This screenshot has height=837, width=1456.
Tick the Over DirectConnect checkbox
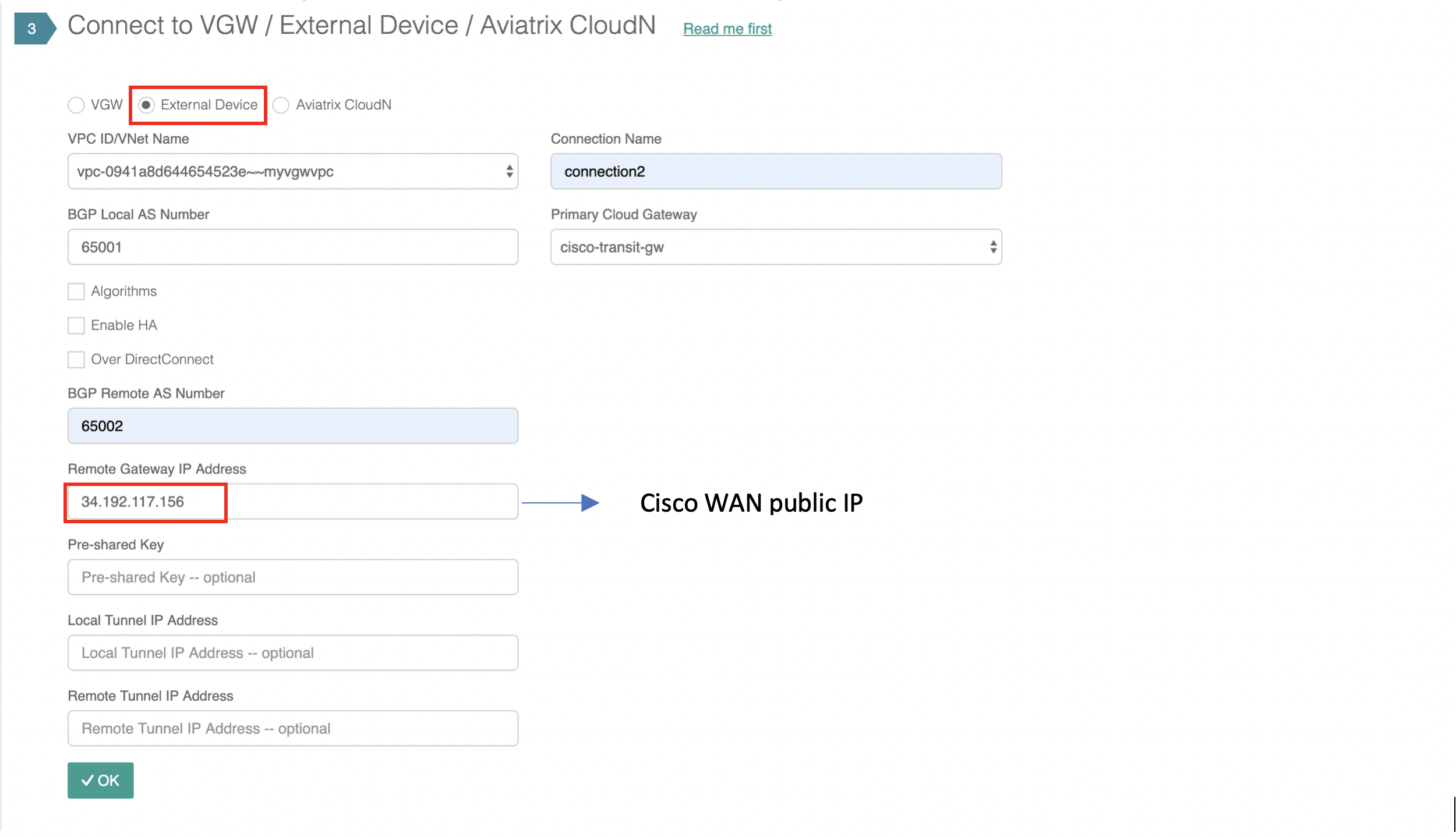(76, 360)
